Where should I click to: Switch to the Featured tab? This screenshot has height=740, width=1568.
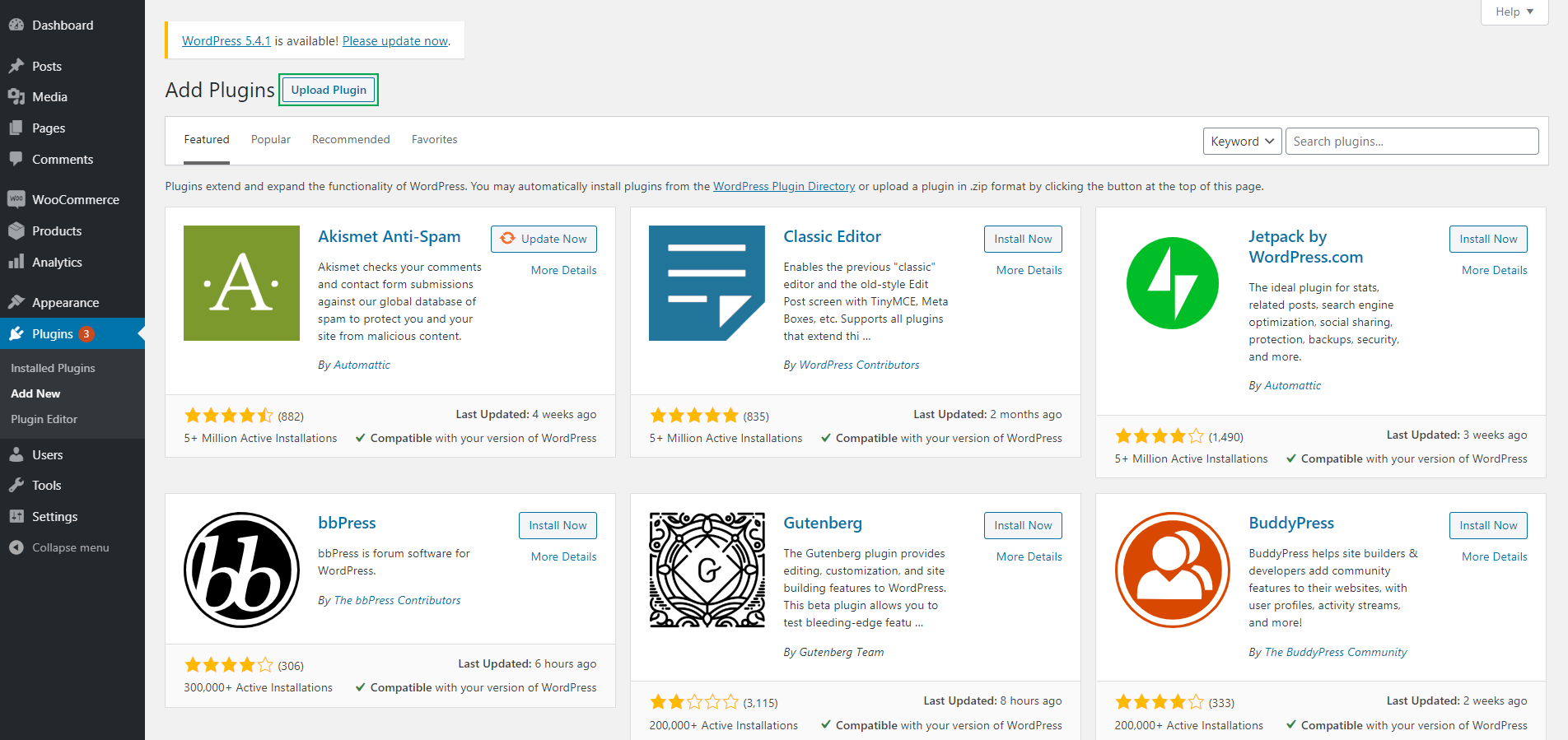207,140
